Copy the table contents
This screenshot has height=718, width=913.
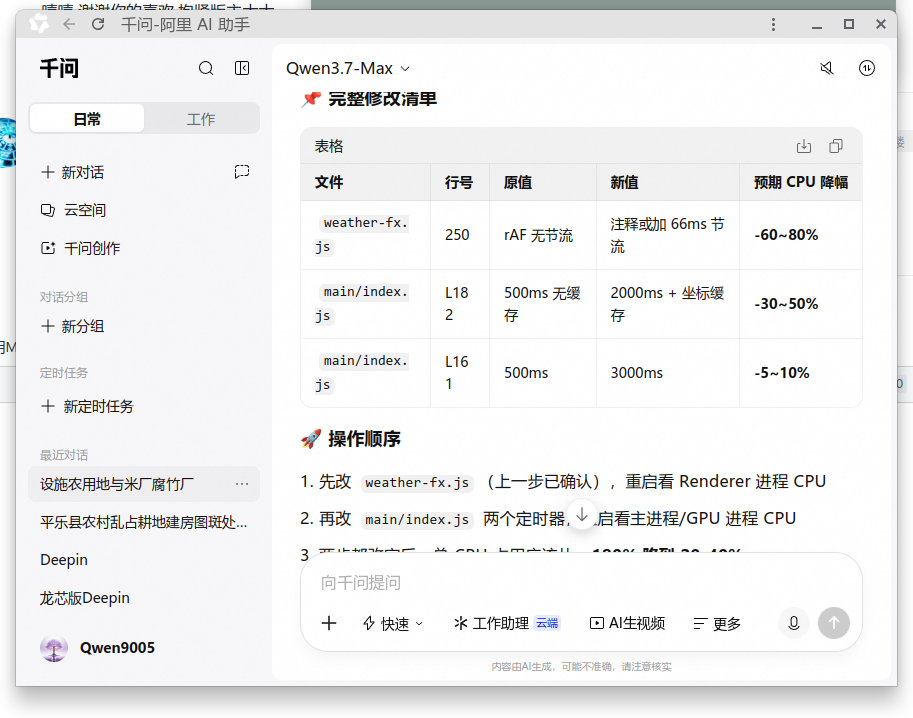[x=836, y=146]
